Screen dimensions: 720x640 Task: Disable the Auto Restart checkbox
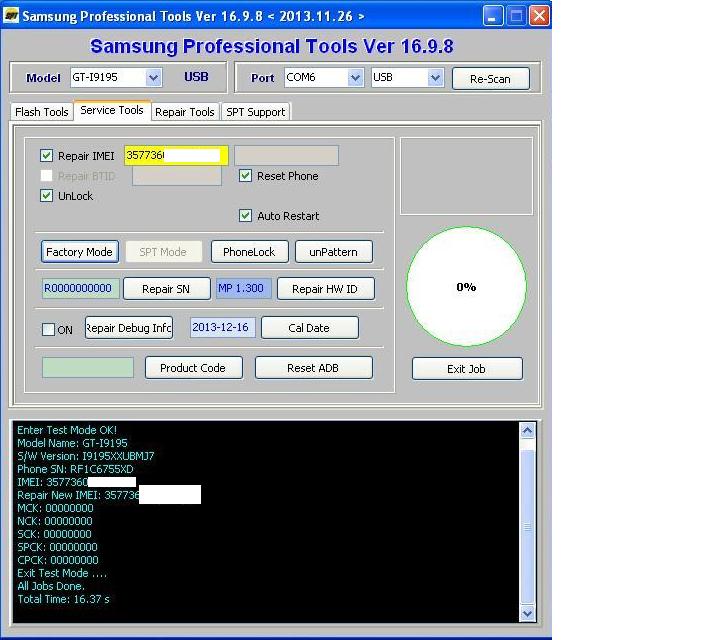tap(246, 215)
